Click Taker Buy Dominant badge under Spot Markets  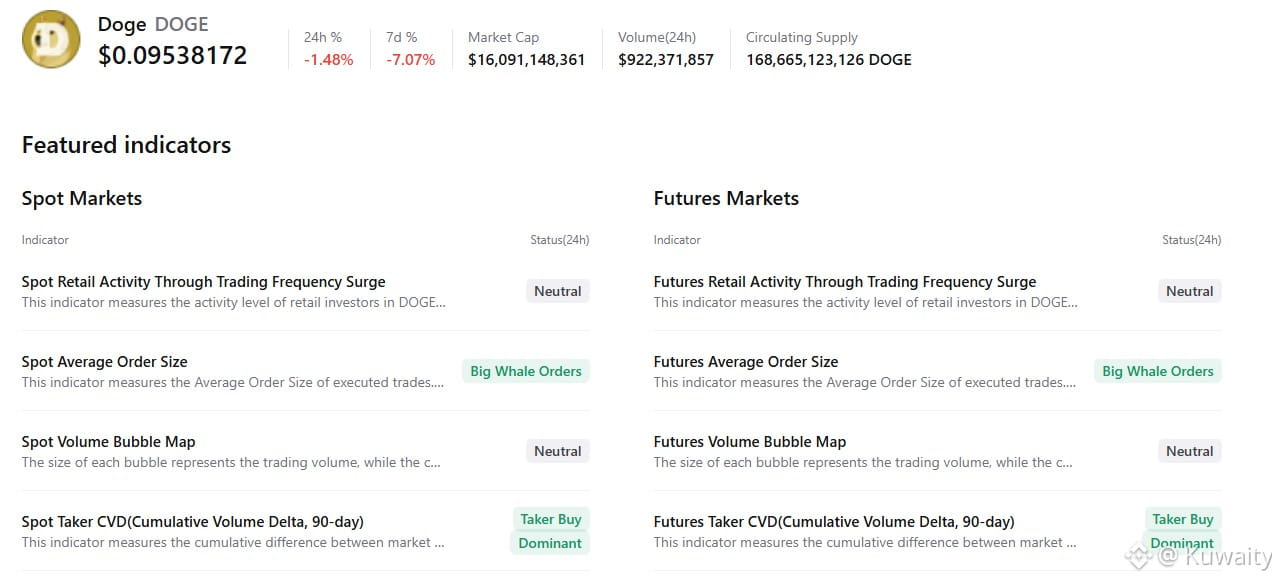(x=550, y=531)
